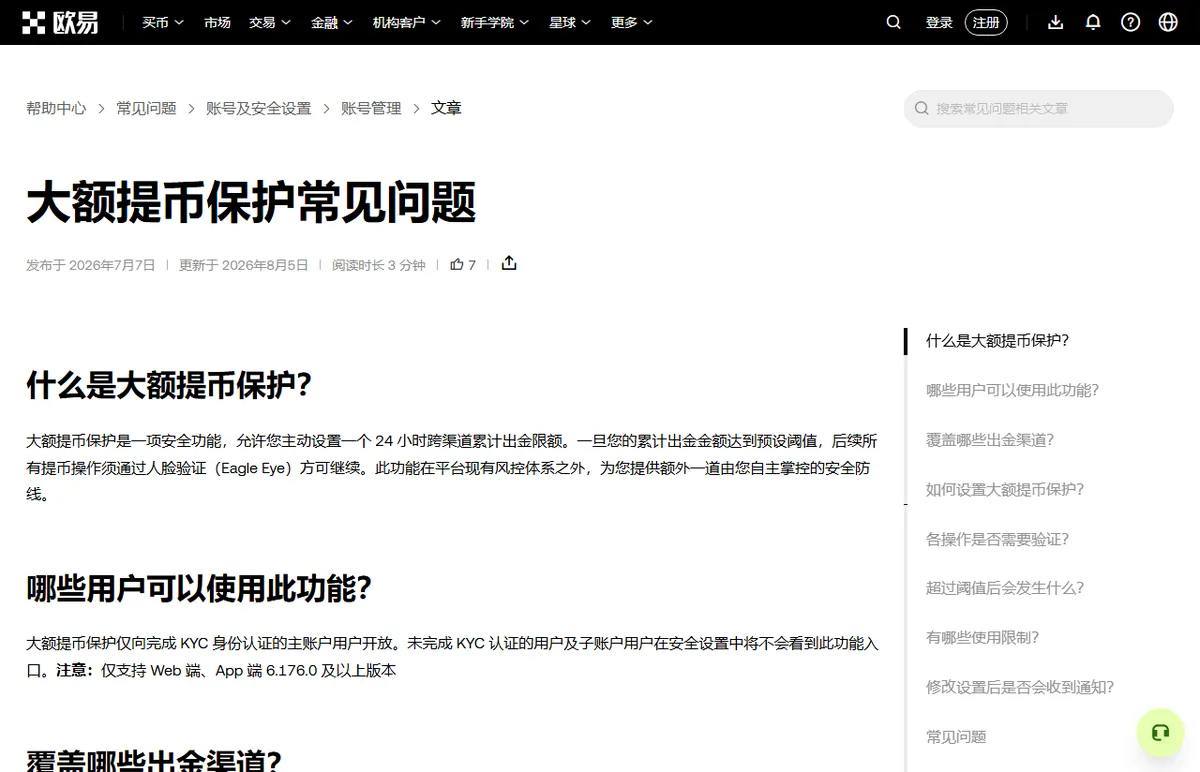Jump to 各操作是否需要验证? in contents
This screenshot has height=772, width=1200.
(998, 539)
